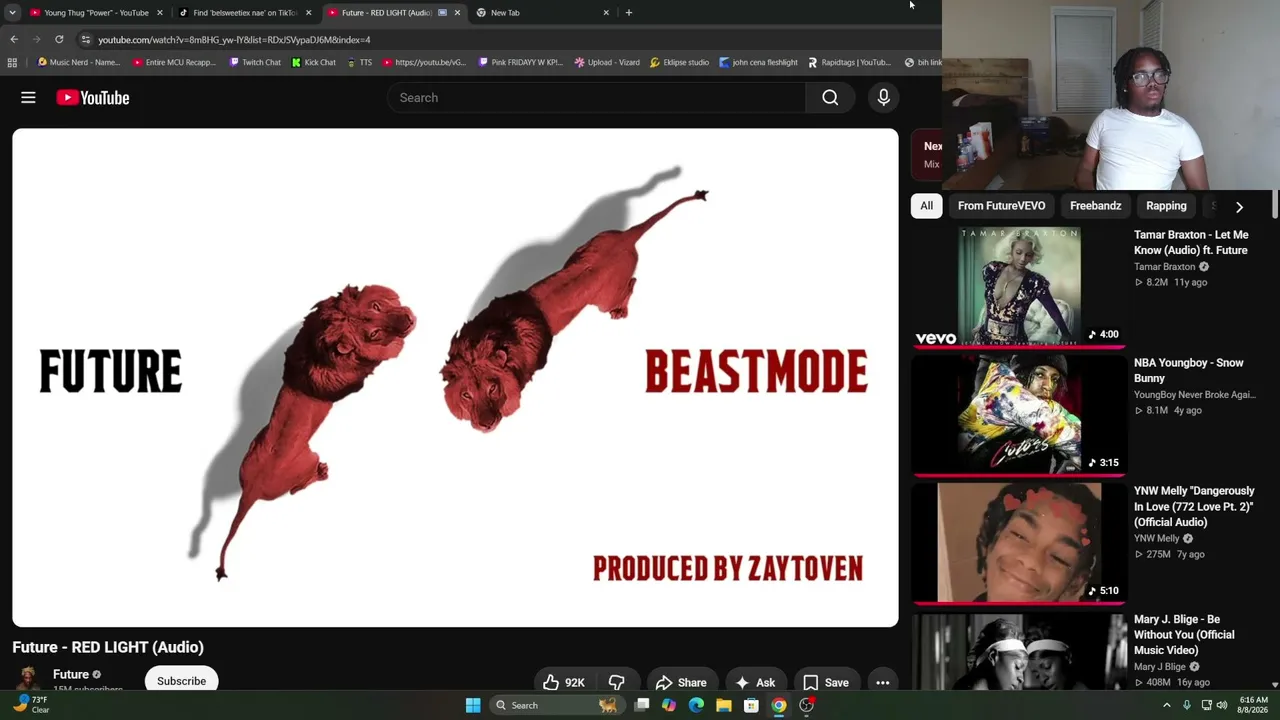The width and height of the screenshot is (1280, 720).
Task: Open the Twitch Chat bookmark
Action: tap(255, 62)
